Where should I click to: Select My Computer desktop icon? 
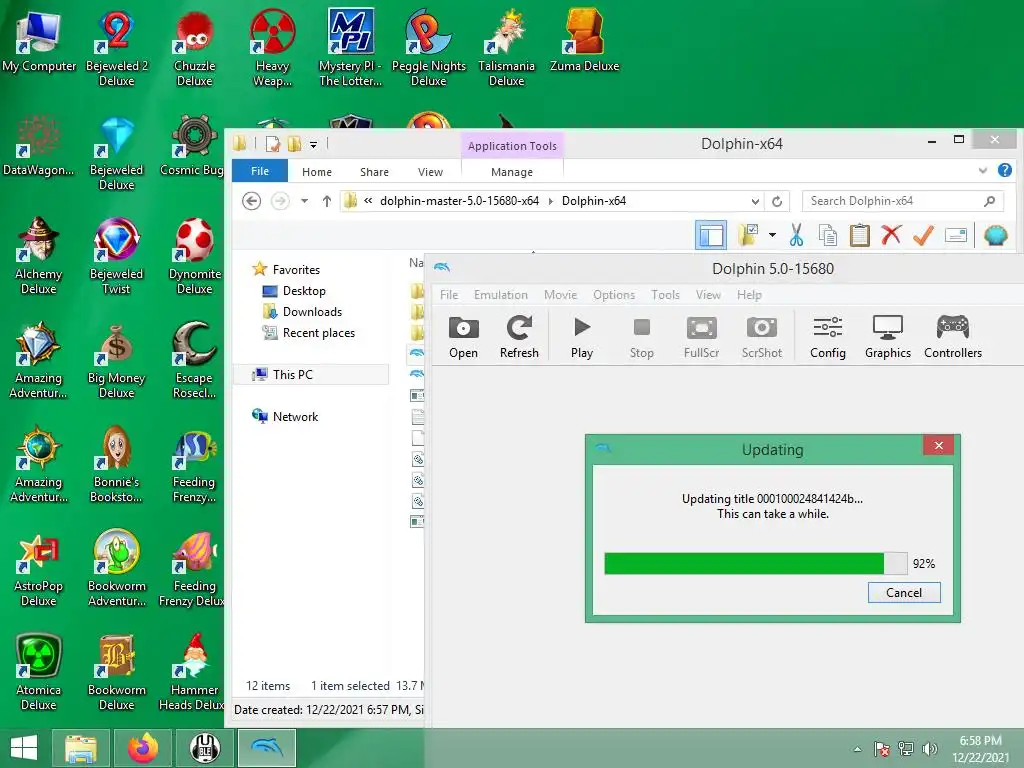tap(39, 40)
